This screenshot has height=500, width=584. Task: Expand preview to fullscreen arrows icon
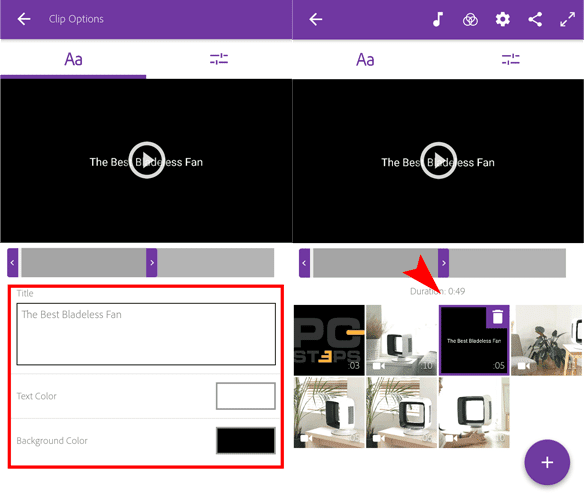click(567, 19)
